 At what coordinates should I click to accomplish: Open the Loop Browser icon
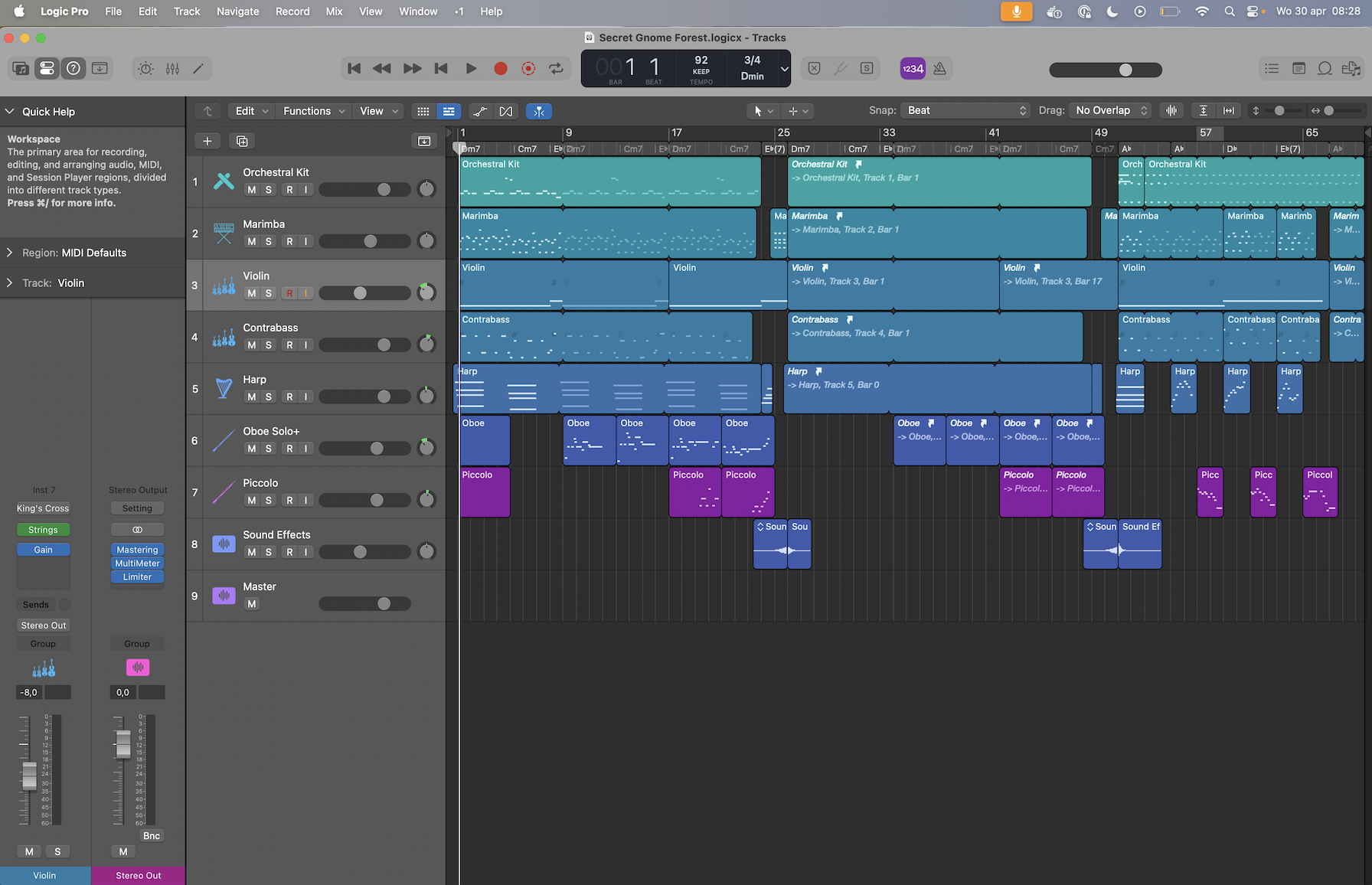pyautogui.click(x=1325, y=68)
